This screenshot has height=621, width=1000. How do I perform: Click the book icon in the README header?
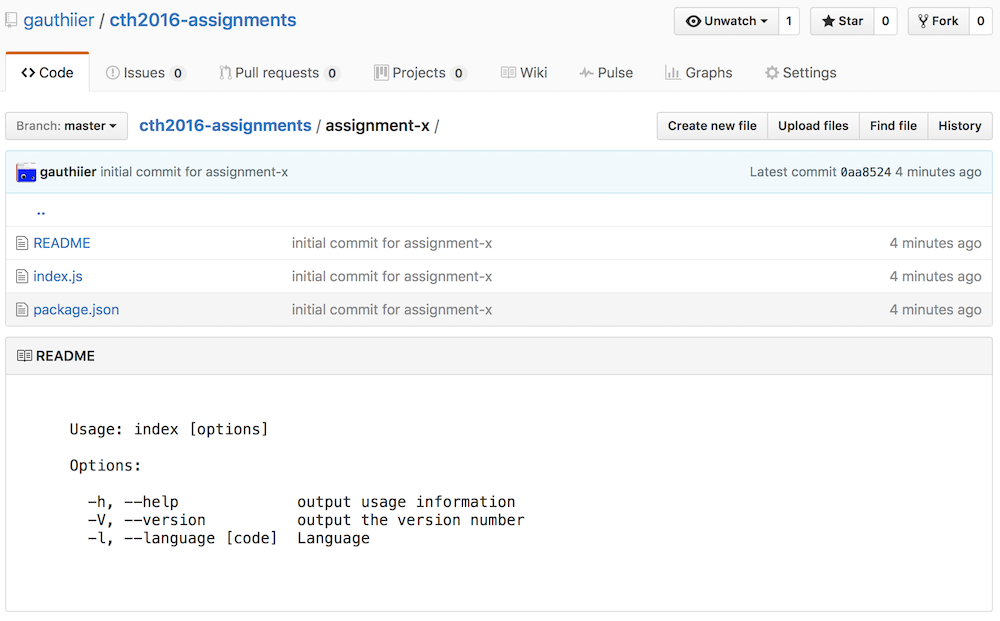[x=25, y=356]
